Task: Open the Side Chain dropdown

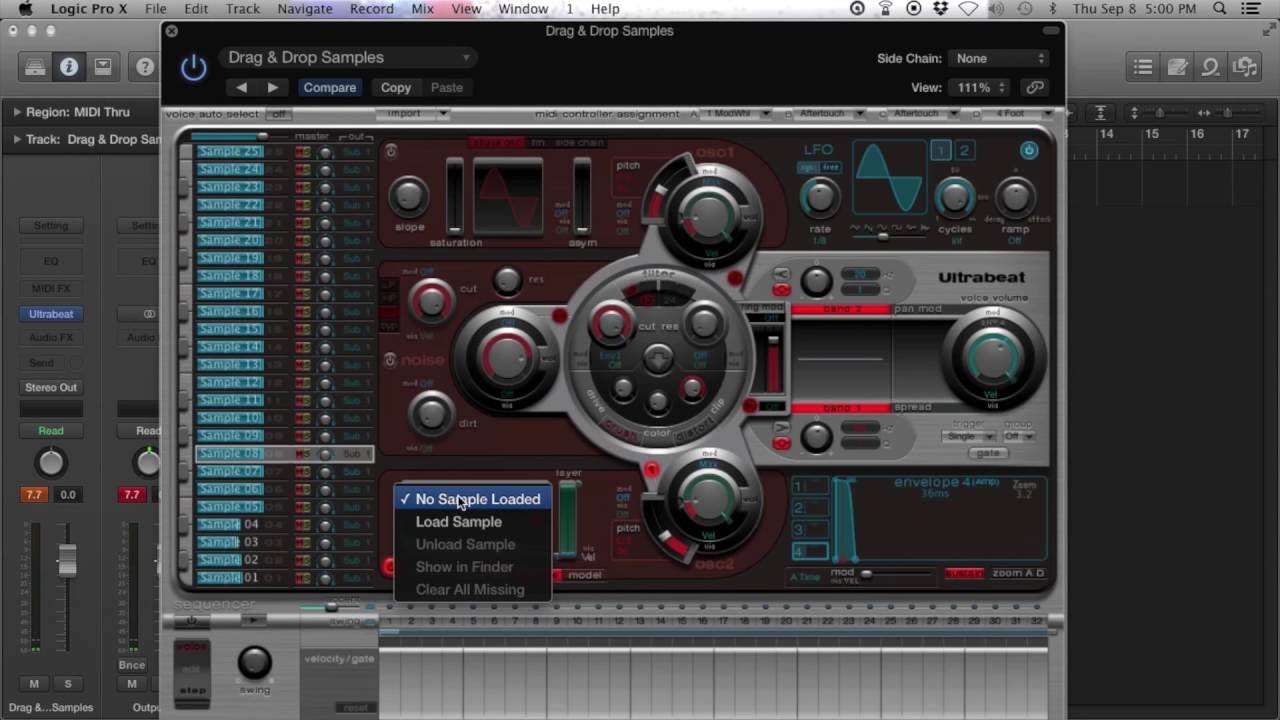Action: tap(999, 58)
